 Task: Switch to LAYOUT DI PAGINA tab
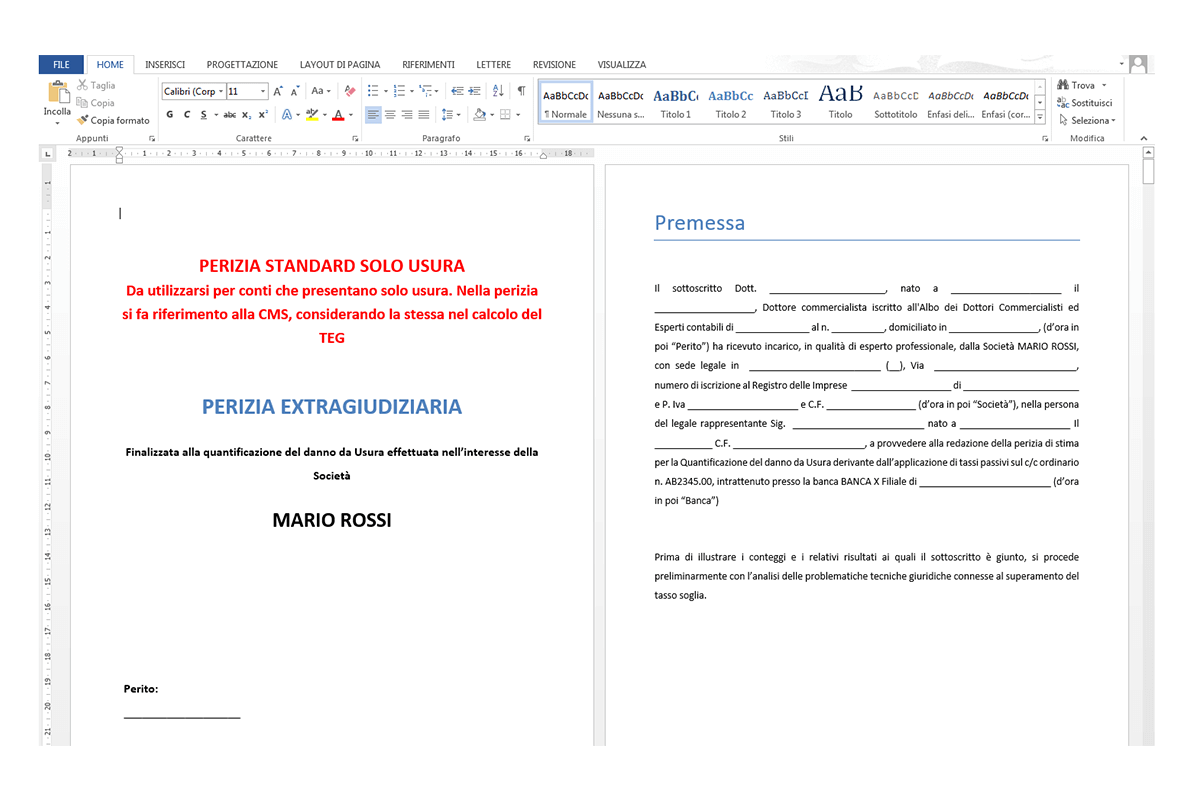339,65
